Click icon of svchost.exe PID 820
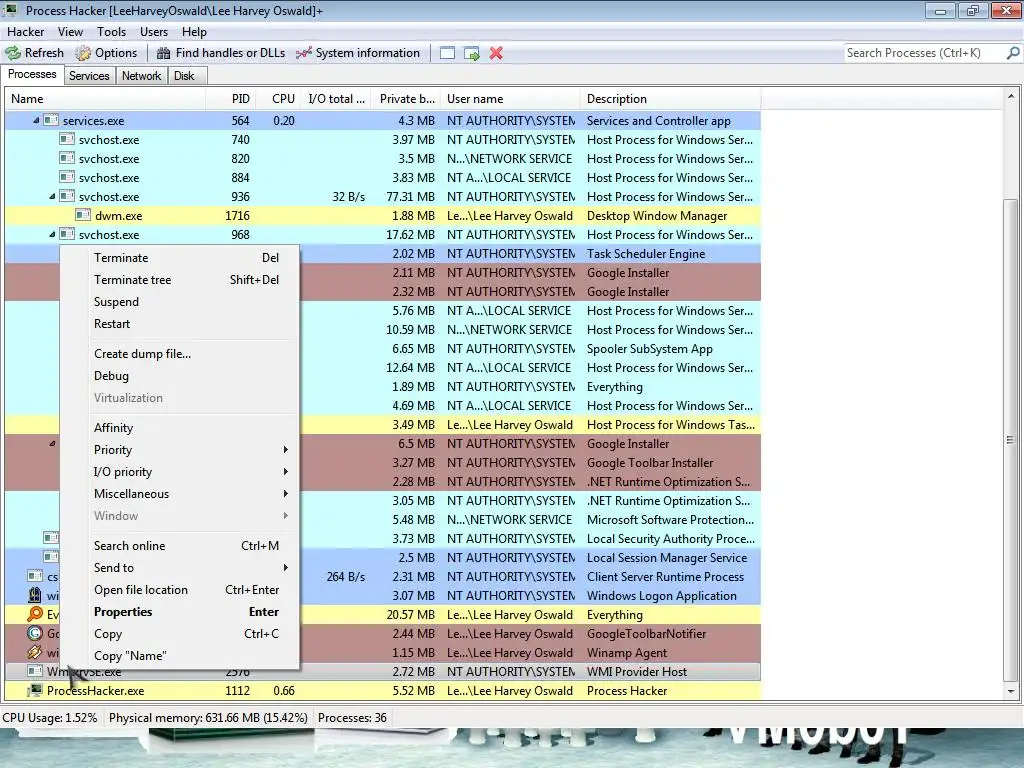 pos(67,158)
